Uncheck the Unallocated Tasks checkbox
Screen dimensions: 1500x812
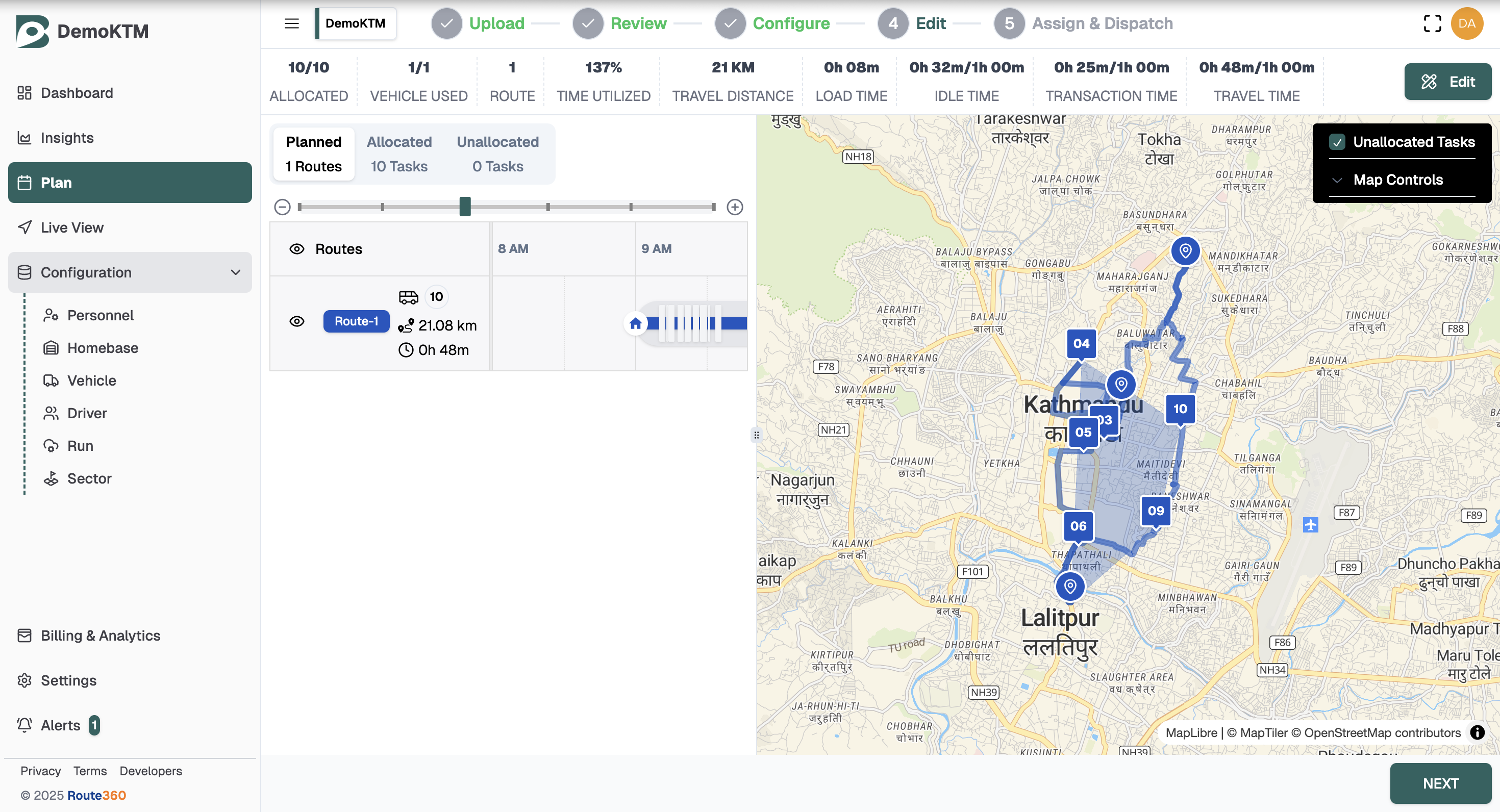click(1338, 142)
